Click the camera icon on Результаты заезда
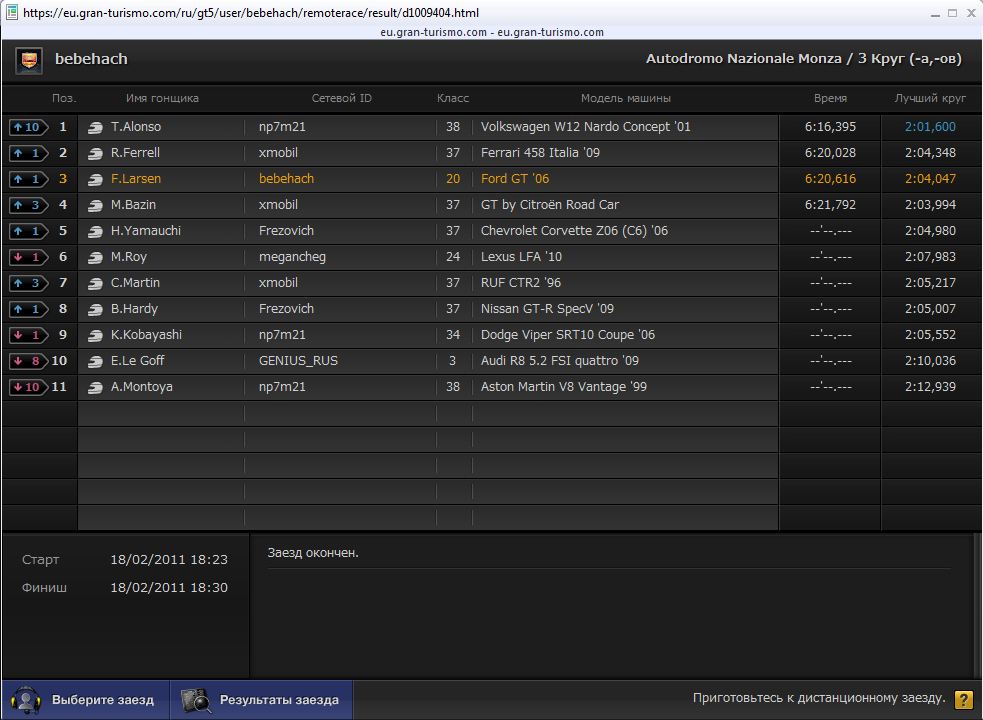983x720 pixels. pyautogui.click(x=196, y=700)
